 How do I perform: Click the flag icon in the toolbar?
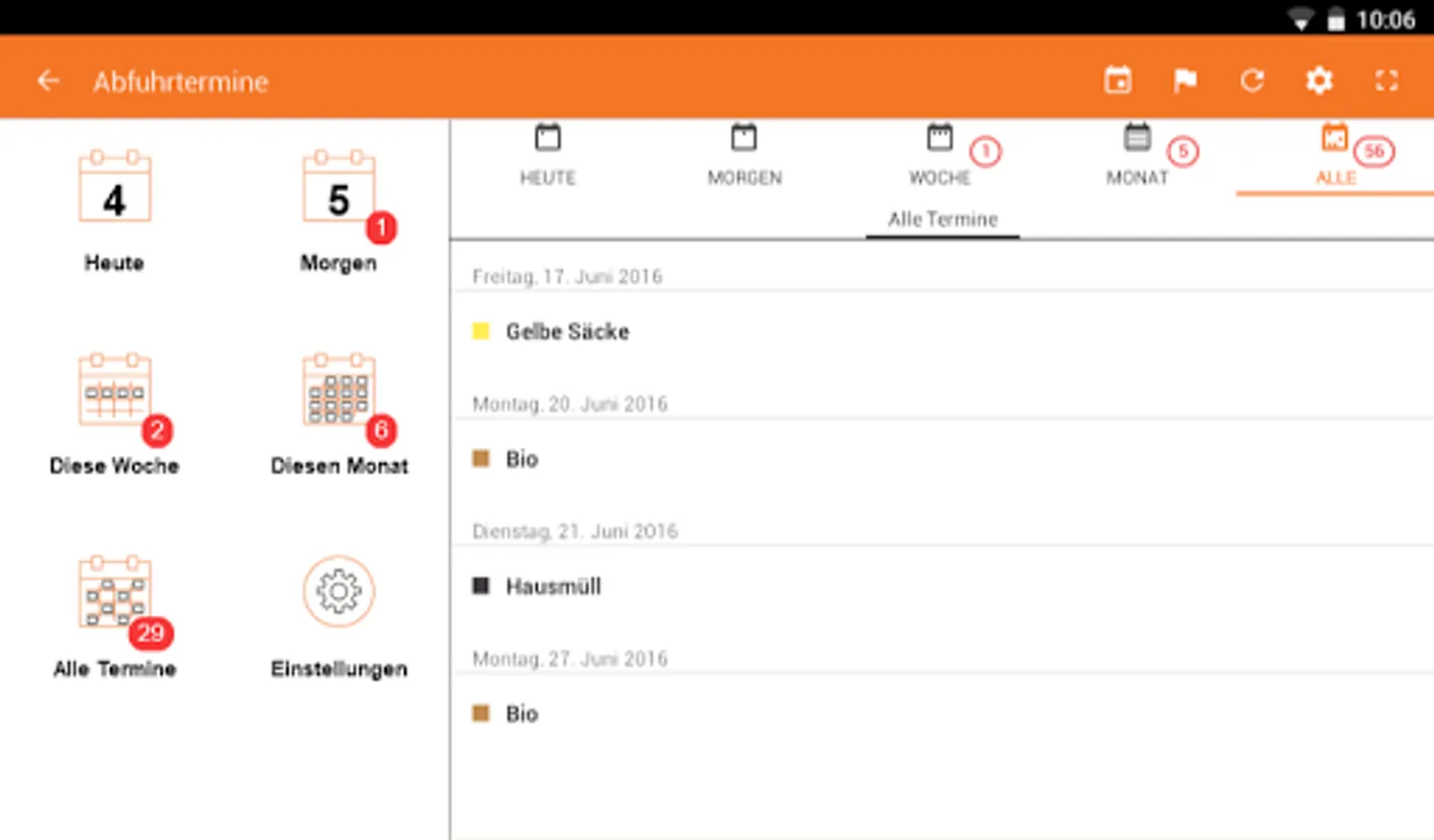(x=1185, y=81)
